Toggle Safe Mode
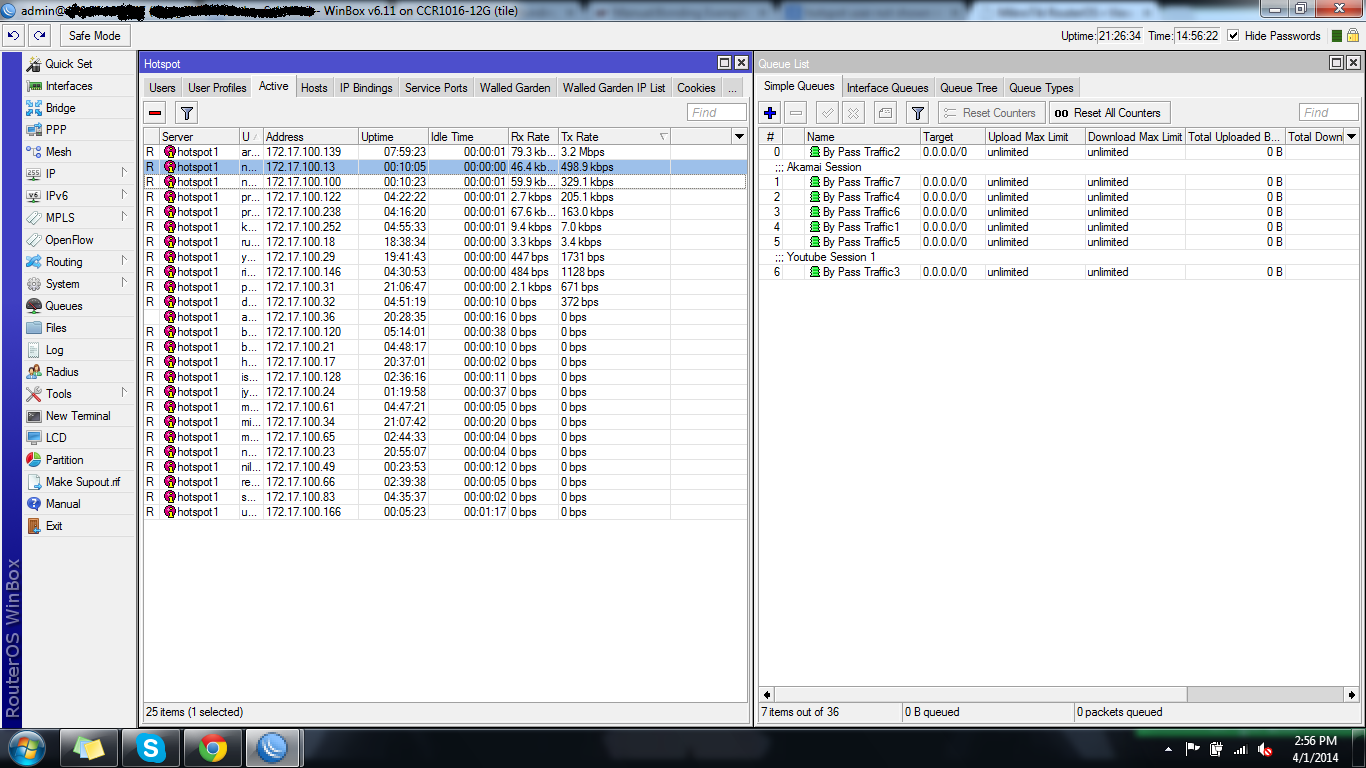 pos(94,35)
